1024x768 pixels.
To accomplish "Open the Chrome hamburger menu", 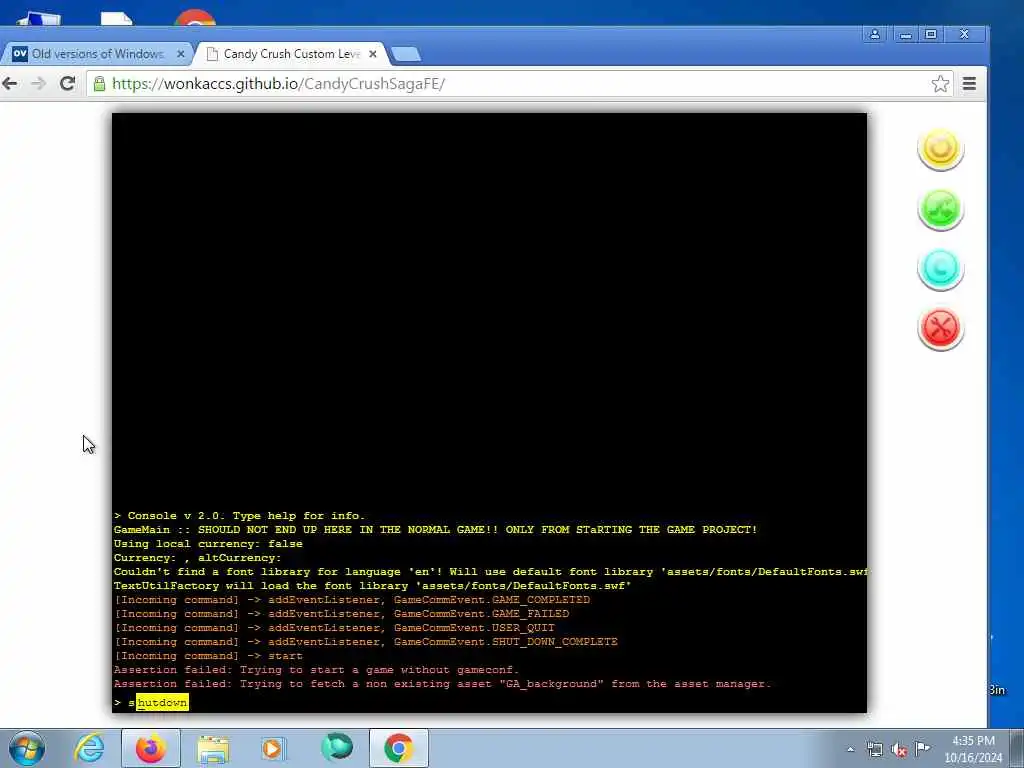I will (970, 84).
